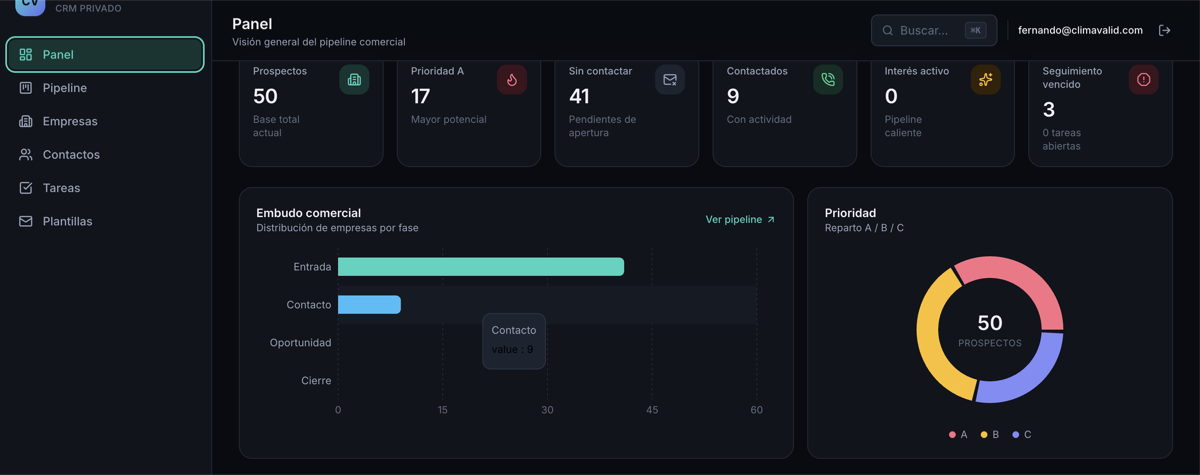
Task: Open the Panel sidebar item
Action: 105,55
